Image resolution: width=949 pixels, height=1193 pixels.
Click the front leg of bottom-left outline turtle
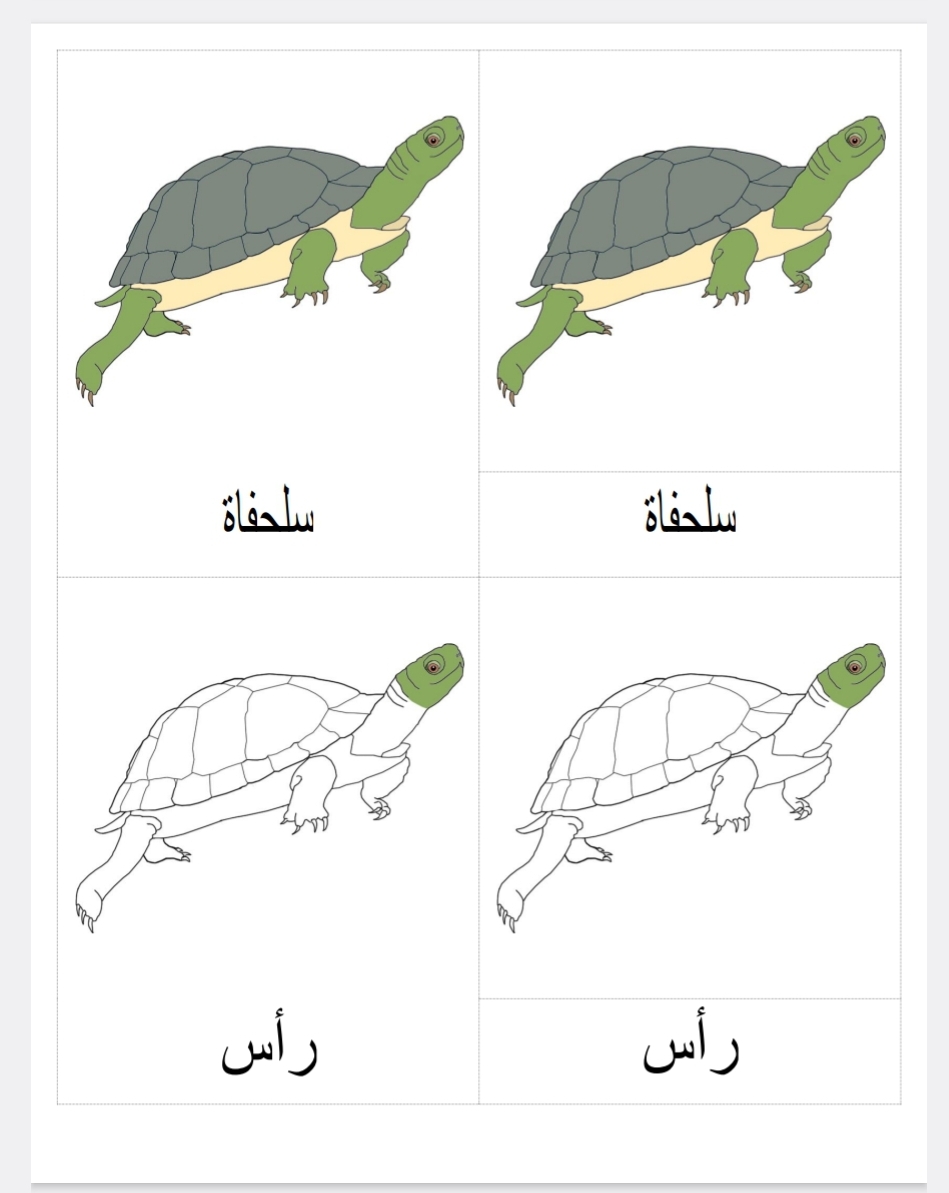coord(310,791)
